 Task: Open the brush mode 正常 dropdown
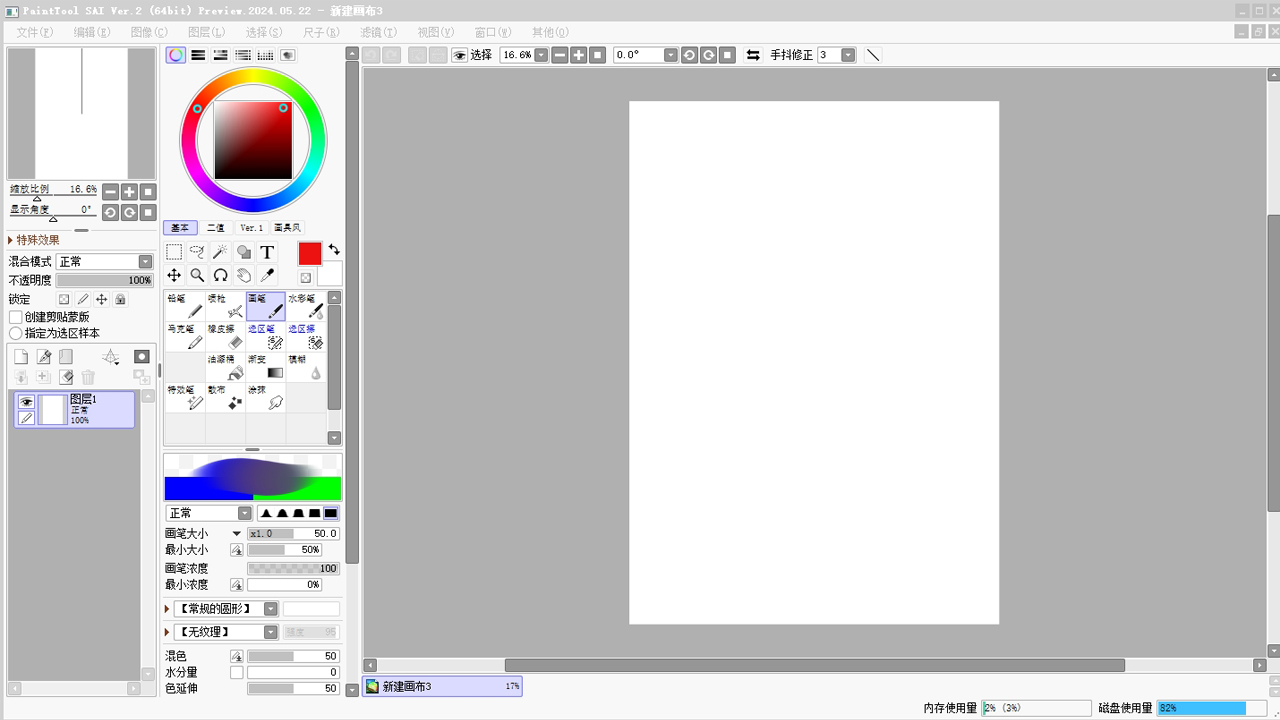point(209,513)
